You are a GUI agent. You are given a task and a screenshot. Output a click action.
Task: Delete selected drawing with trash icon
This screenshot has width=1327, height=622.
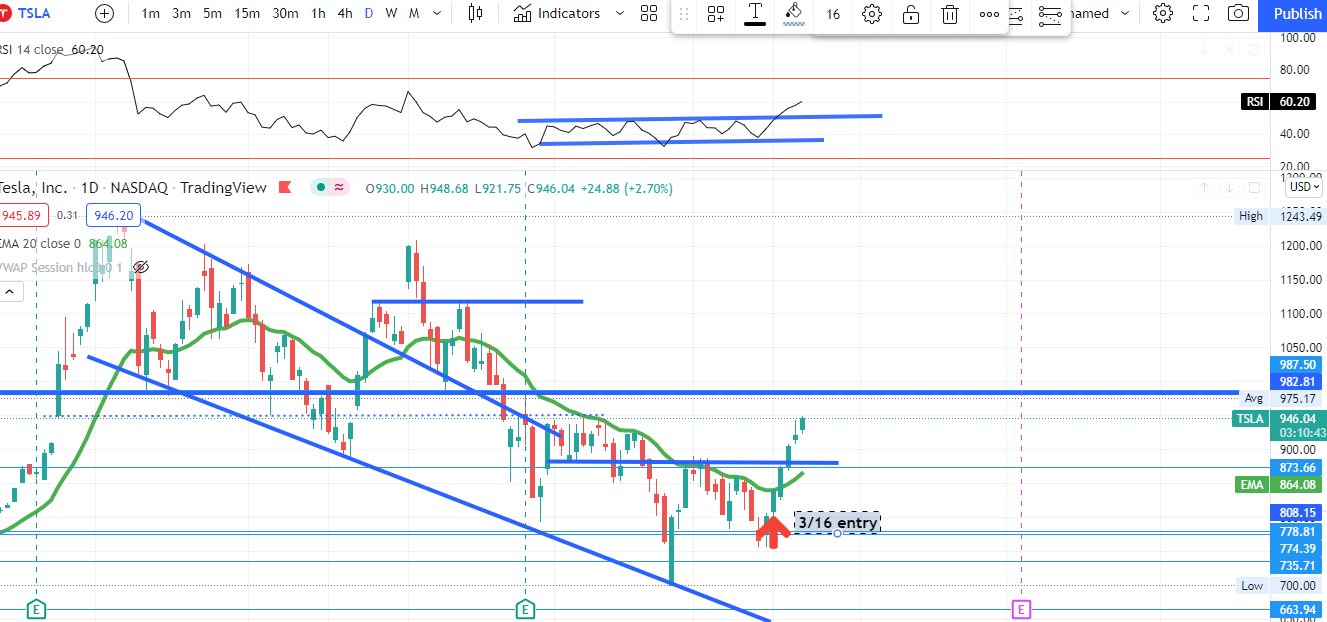pos(950,14)
